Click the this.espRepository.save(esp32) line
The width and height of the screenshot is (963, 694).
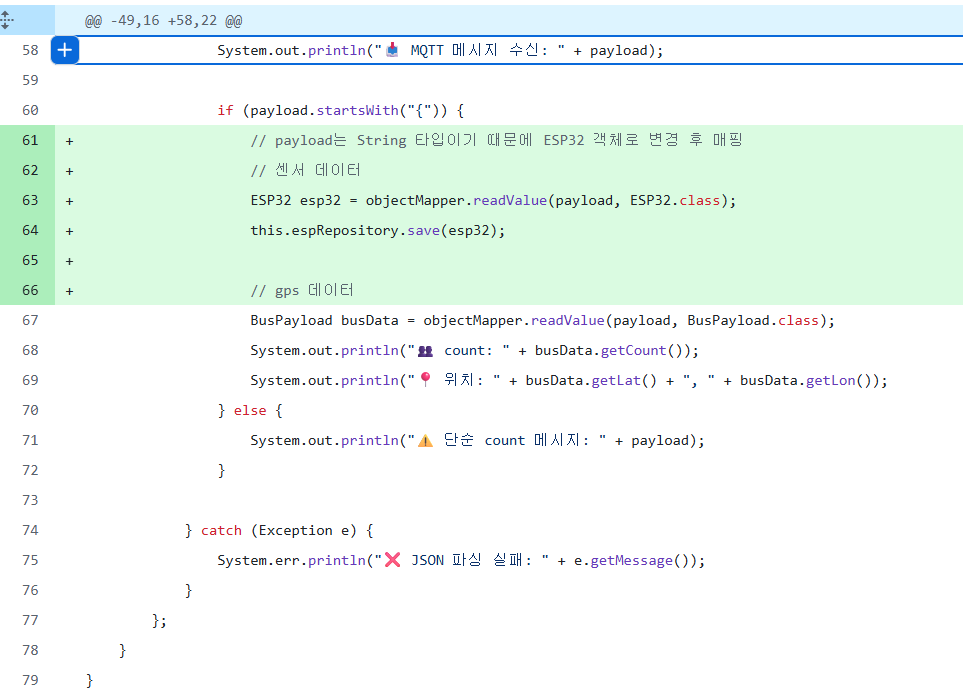point(378,230)
